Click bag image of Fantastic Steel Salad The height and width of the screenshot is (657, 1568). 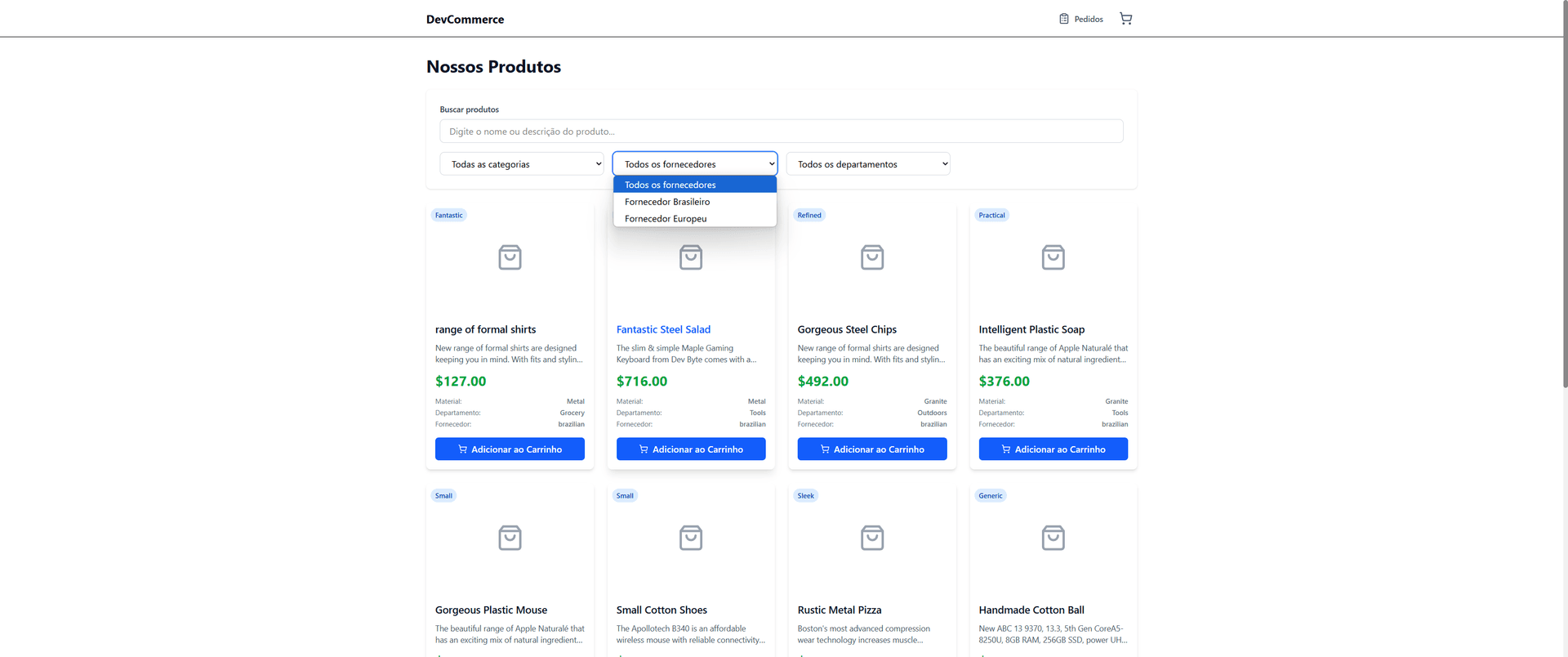click(x=691, y=257)
